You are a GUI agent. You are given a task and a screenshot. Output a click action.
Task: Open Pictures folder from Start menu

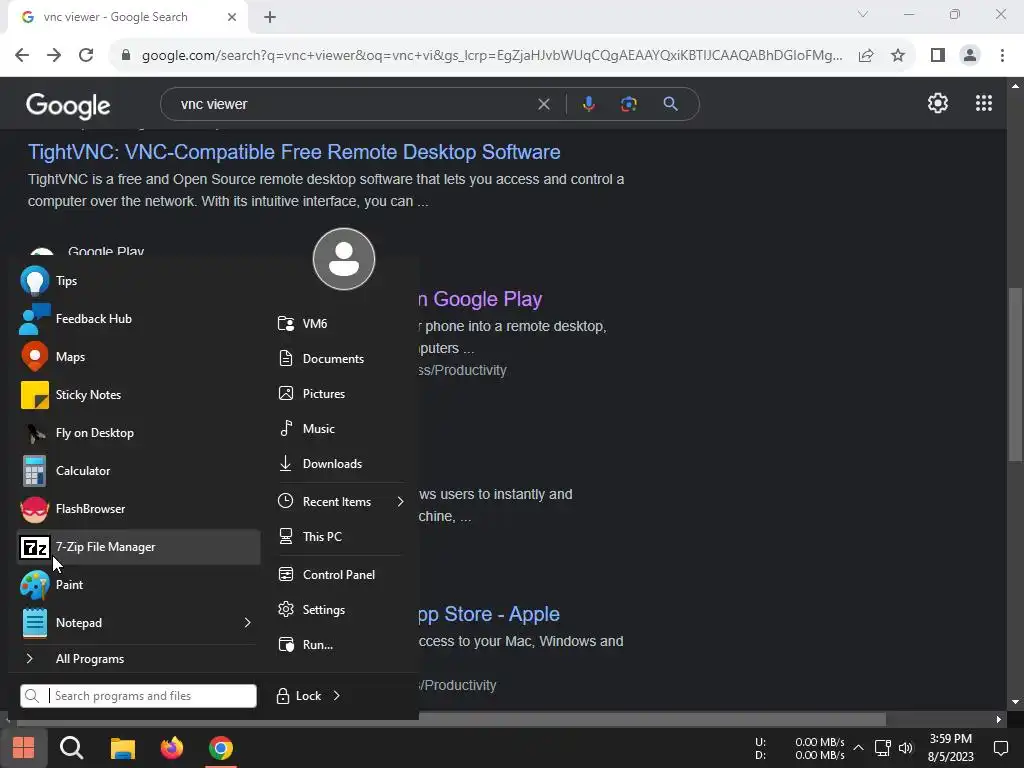point(340,394)
